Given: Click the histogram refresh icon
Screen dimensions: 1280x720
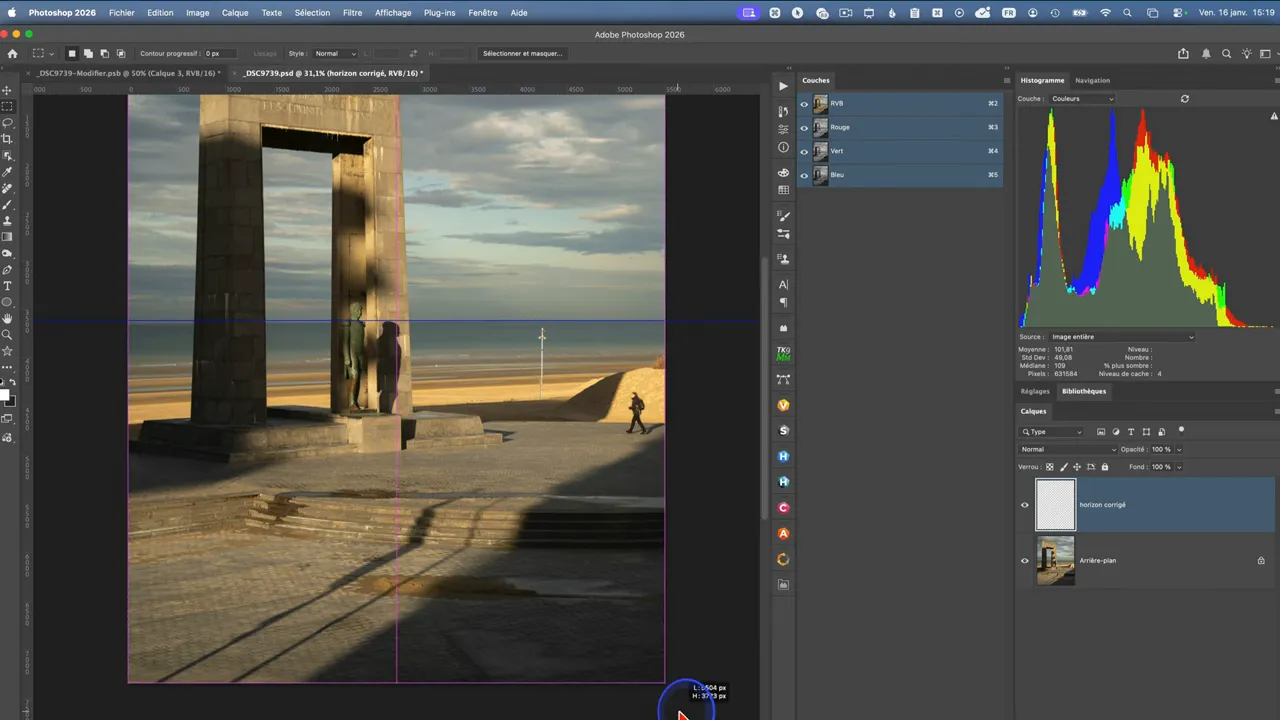Looking at the screenshot, I should [x=1185, y=99].
